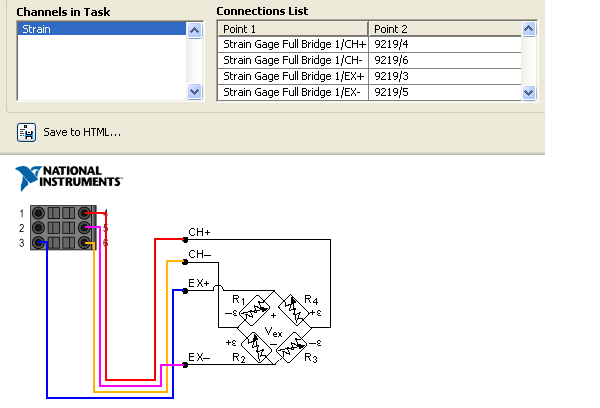The image size is (600, 408).
Task: Click the 9219/5 cell
Action: 445,93
